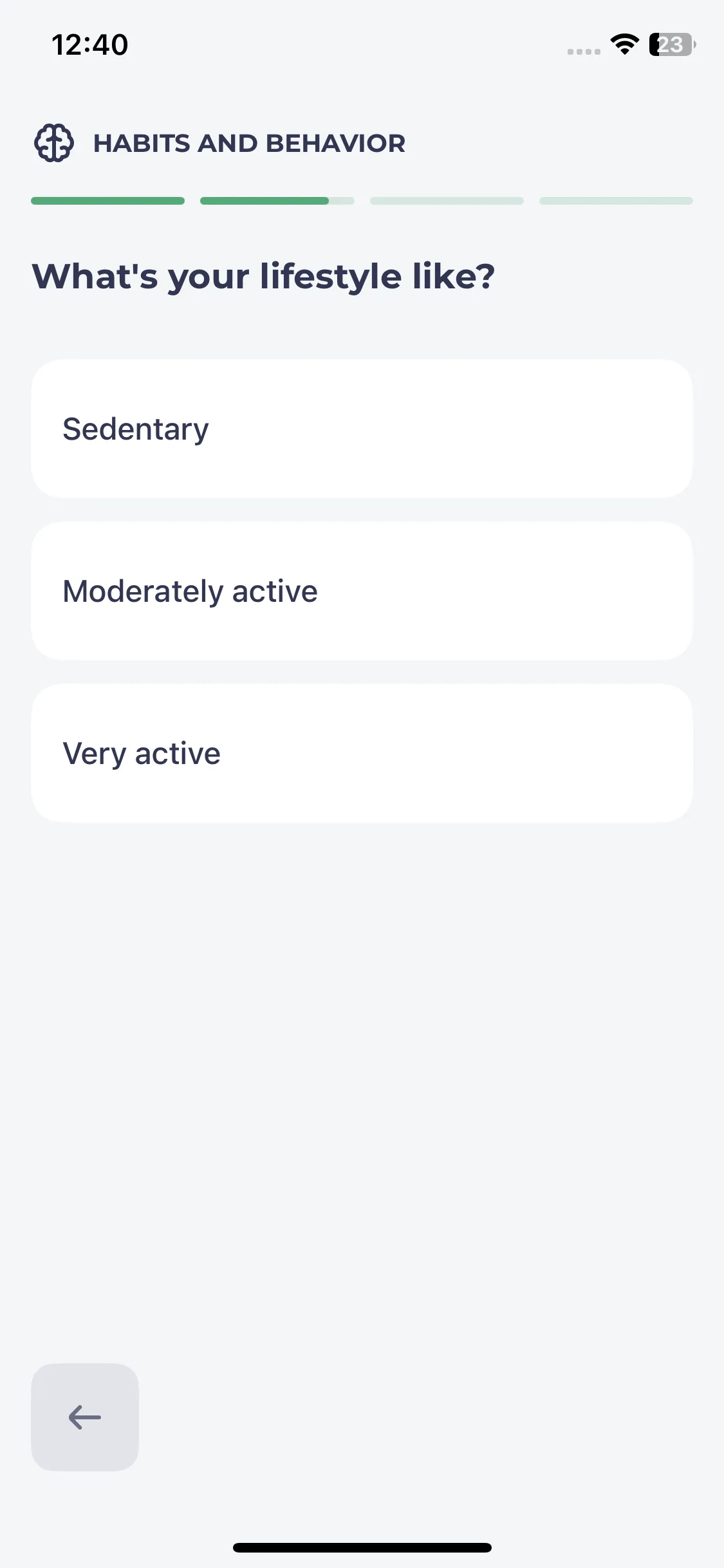724x1568 pixels.
Task: Tap the home indicator bar
Action: (x=362, y=1547)
